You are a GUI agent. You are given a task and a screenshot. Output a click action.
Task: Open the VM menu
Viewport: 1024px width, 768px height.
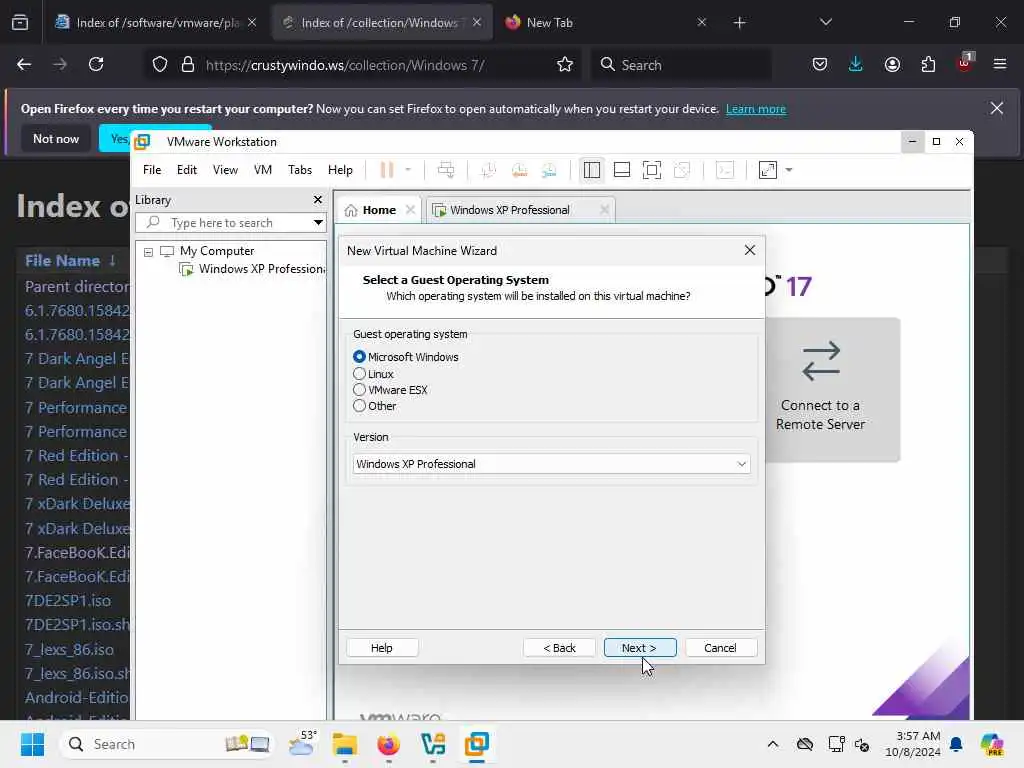point(263,170)
